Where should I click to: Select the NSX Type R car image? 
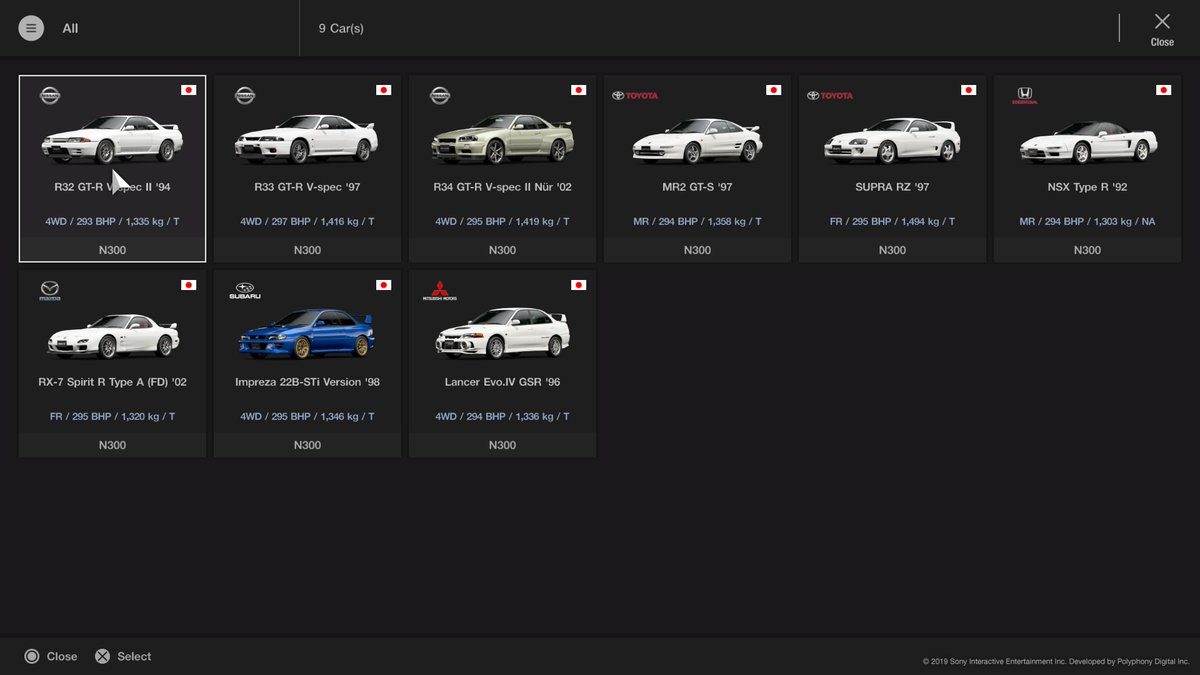coord(1088,141)
